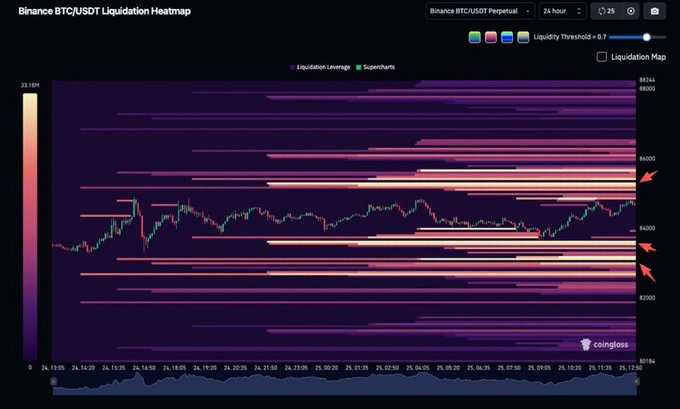Click the Binance BTC/USDT Liquidation Heatmap title
Screen dimensions: 680x409
(x=105, y=11)
